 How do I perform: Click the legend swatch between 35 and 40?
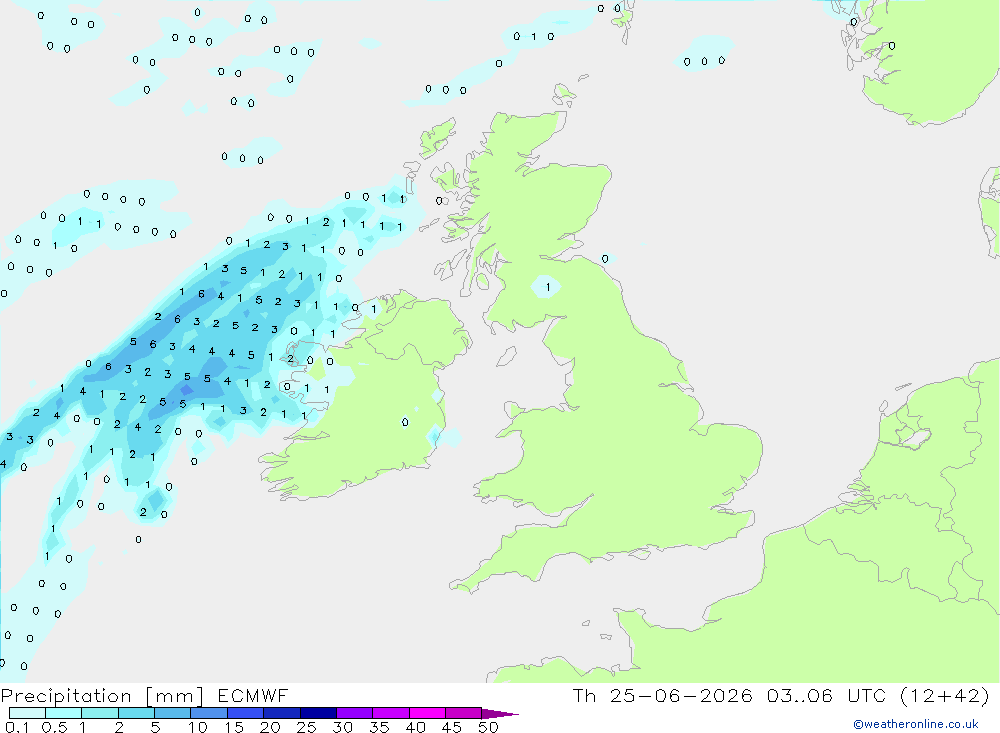[391, 713]
